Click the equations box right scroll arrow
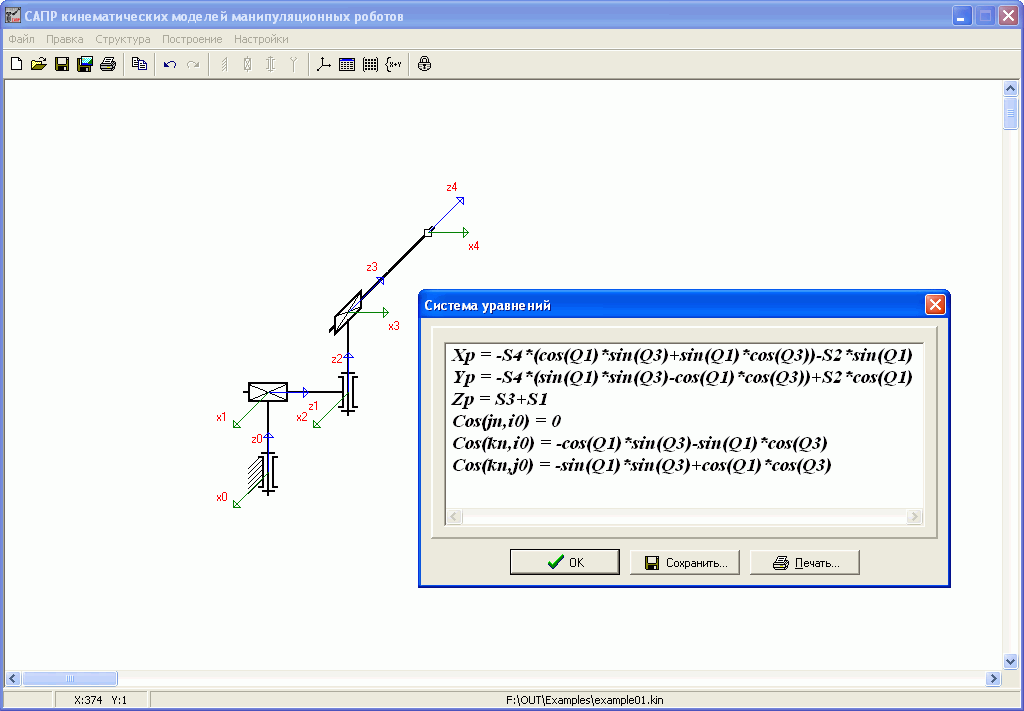 pos(914,516)
